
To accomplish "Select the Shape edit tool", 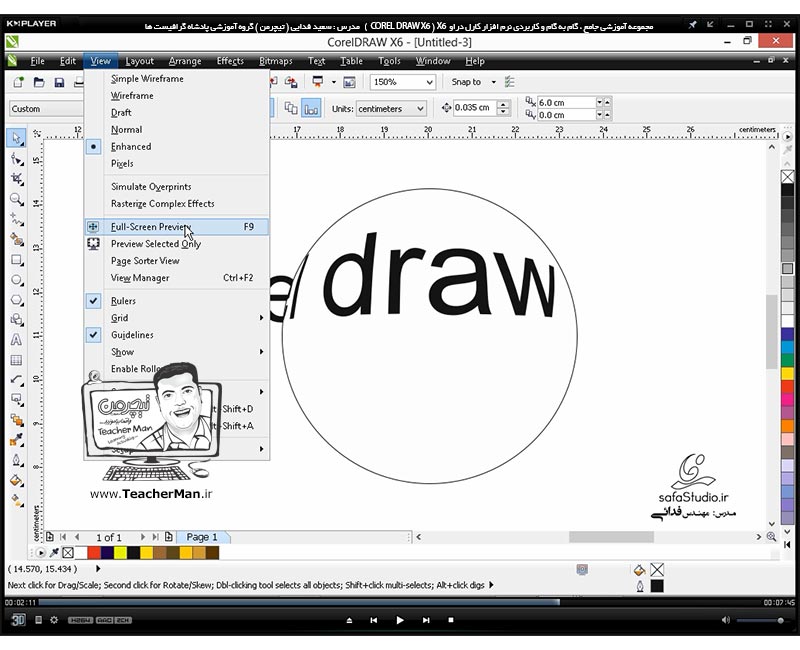I will pyautogui.click(x=16, y=159).
